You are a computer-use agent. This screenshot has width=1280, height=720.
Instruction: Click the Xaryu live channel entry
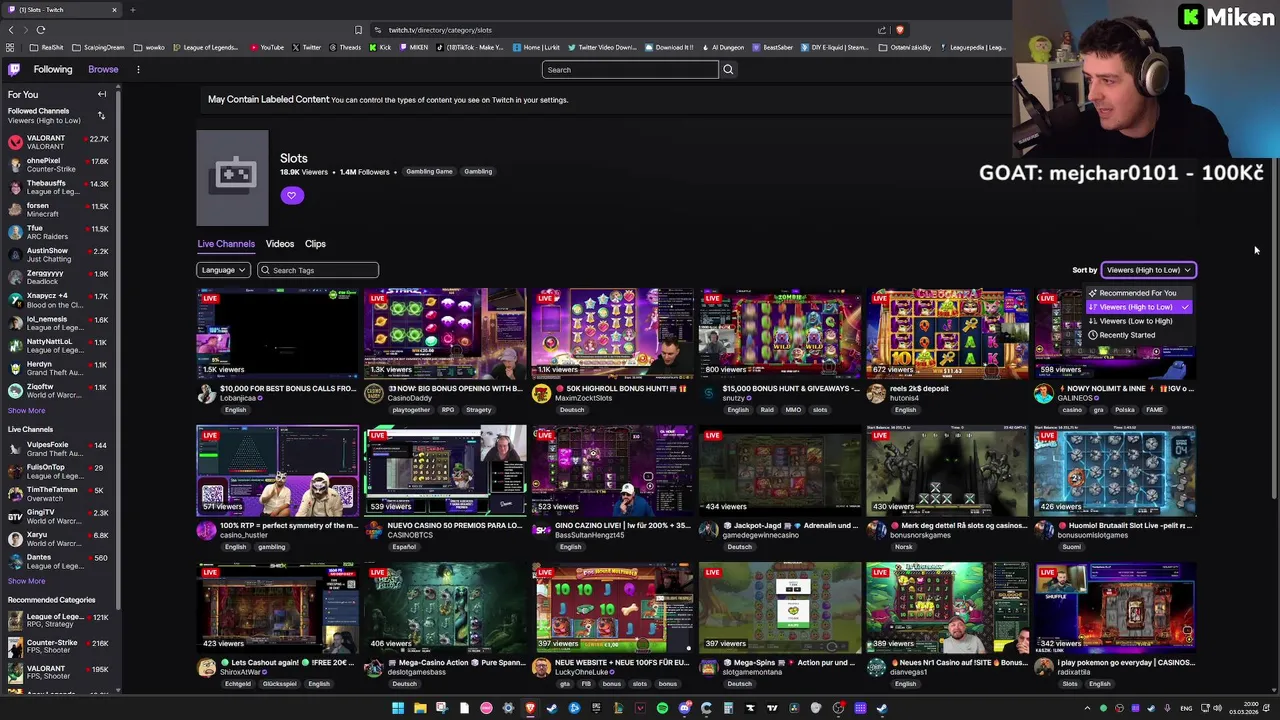58,539
